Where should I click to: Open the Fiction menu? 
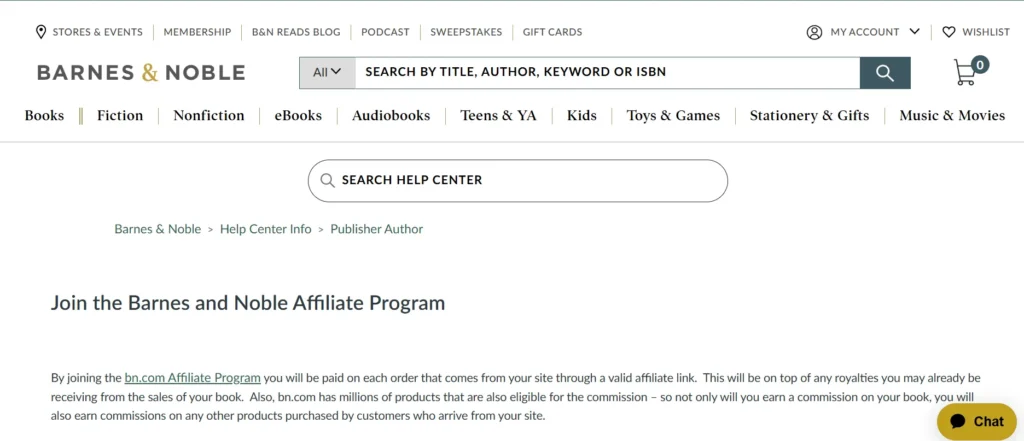[120, 116]
